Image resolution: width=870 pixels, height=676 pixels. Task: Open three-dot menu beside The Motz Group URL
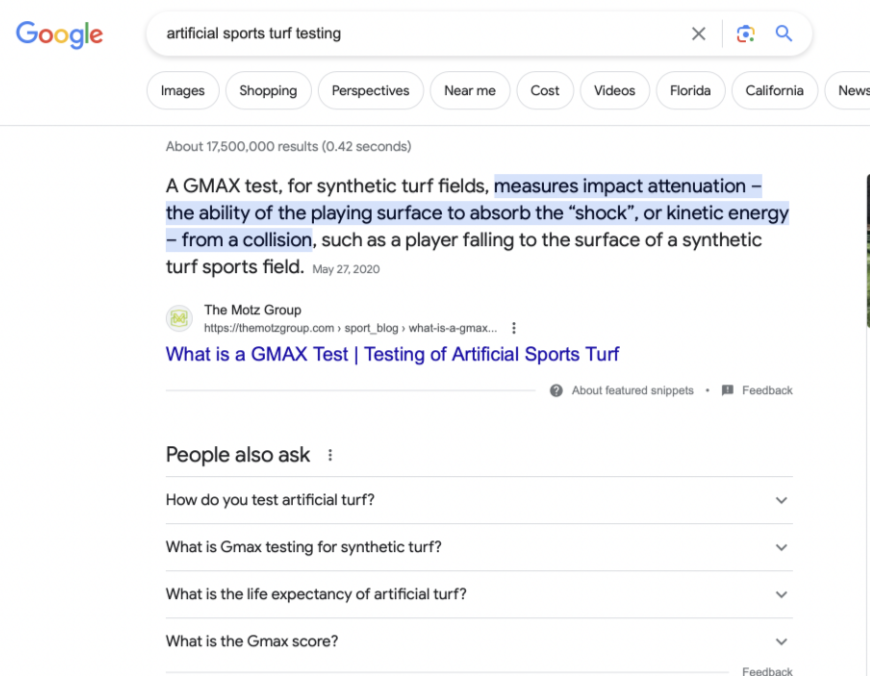click(514, 328)
